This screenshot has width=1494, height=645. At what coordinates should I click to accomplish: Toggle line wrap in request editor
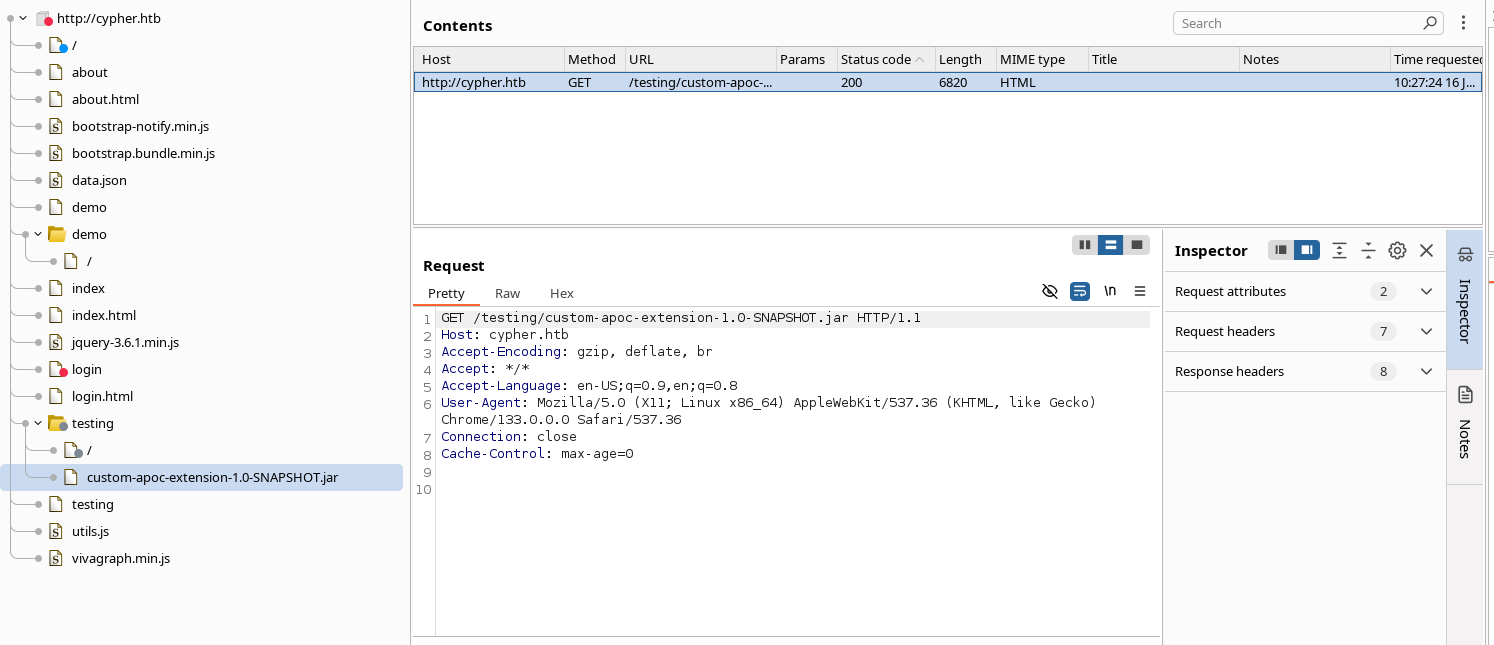coord(1080,291)
